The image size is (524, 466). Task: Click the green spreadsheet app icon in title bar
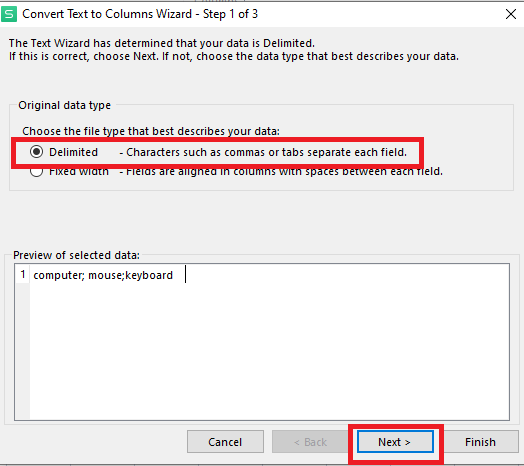point(9,14)
